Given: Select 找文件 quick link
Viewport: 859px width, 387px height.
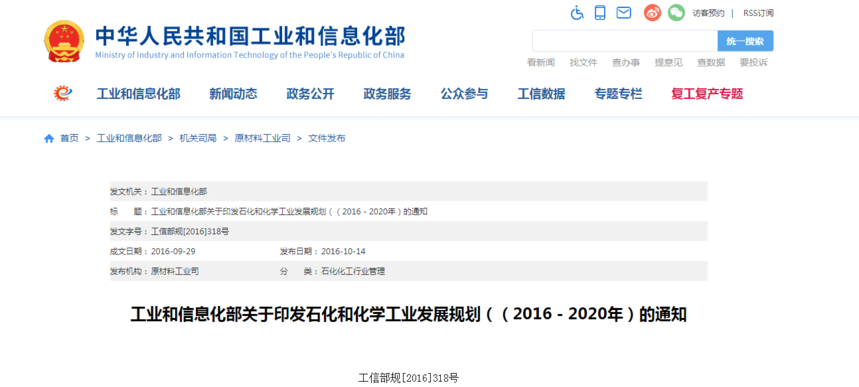Looking at the screenshot, I should (x=583, y=62).
